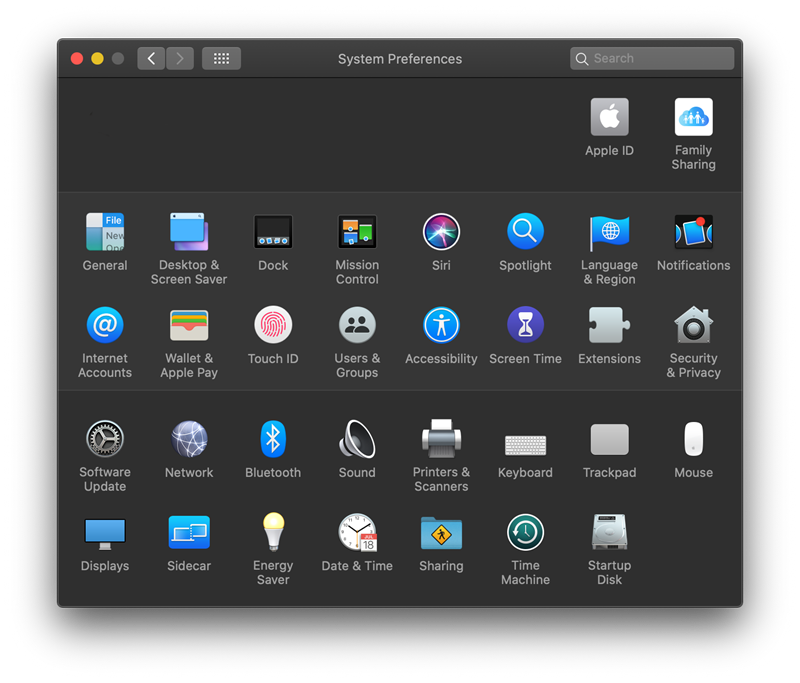800x683 pixels.
Task: Open the Apple ID pane
Action: pos(609,117)
